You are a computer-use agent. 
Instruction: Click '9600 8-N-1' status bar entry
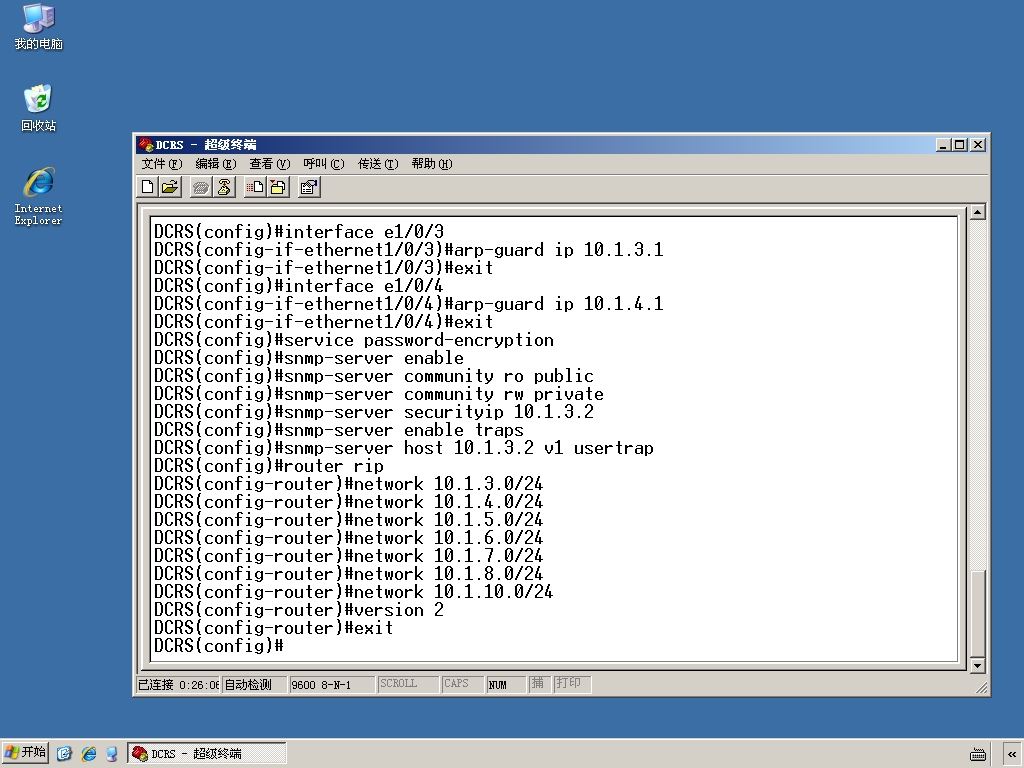[332, 684]
